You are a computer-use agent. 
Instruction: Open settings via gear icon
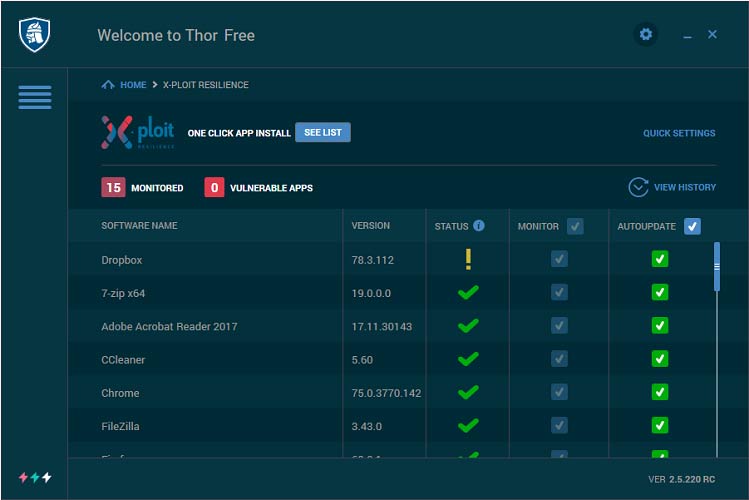coord(646,34)
